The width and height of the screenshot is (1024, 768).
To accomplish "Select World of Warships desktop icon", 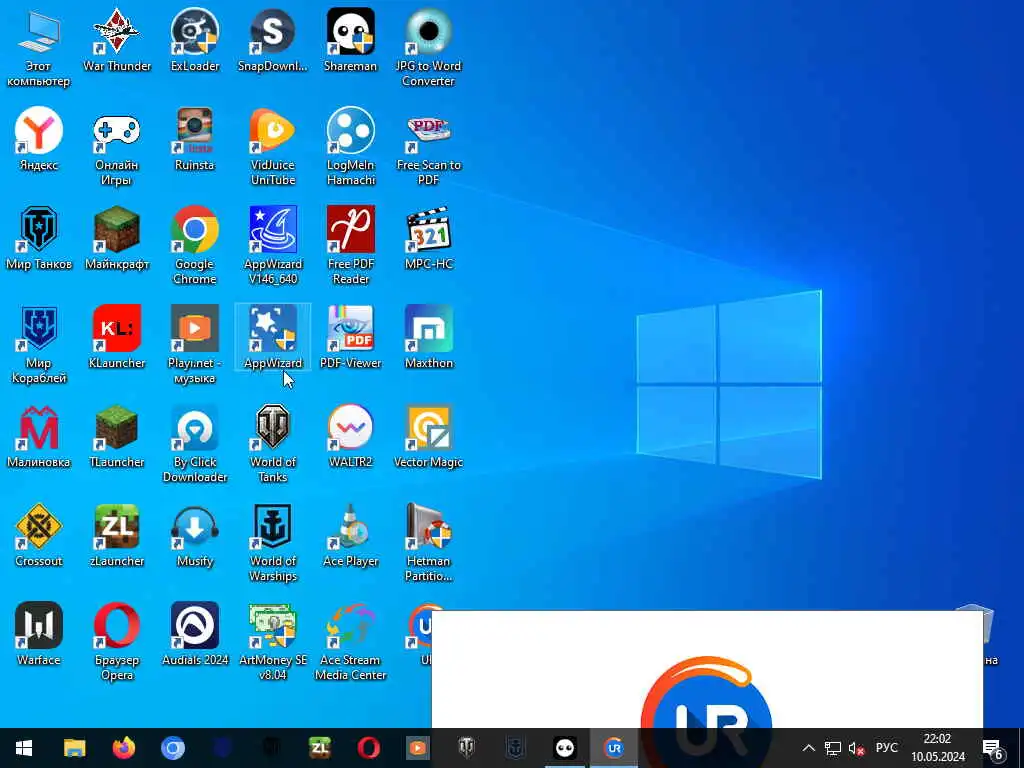I will click(272, 542).
